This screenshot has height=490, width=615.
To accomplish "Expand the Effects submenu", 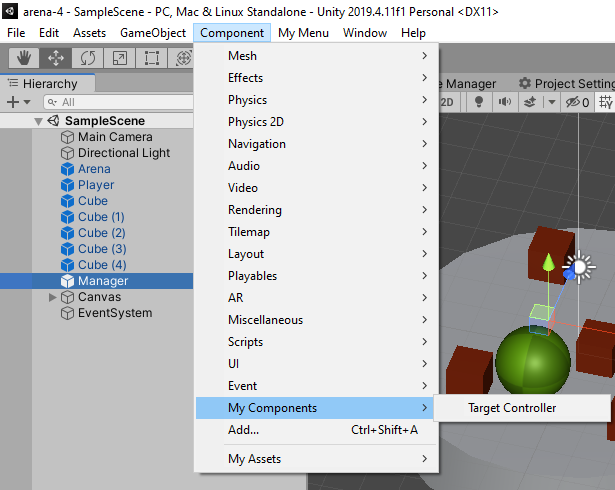I will [x=317, y=78].
